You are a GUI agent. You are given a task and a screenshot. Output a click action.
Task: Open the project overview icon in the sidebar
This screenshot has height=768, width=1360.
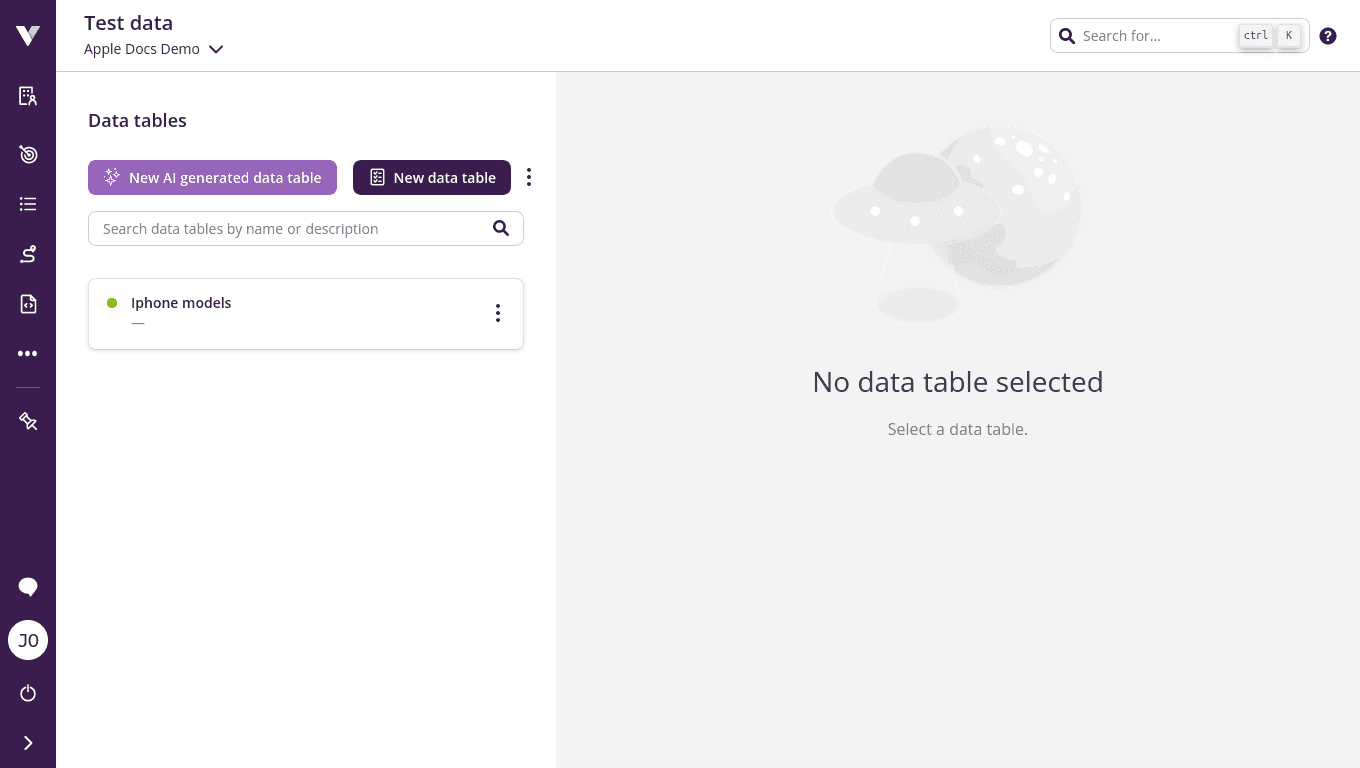click(x=27, y=96)
